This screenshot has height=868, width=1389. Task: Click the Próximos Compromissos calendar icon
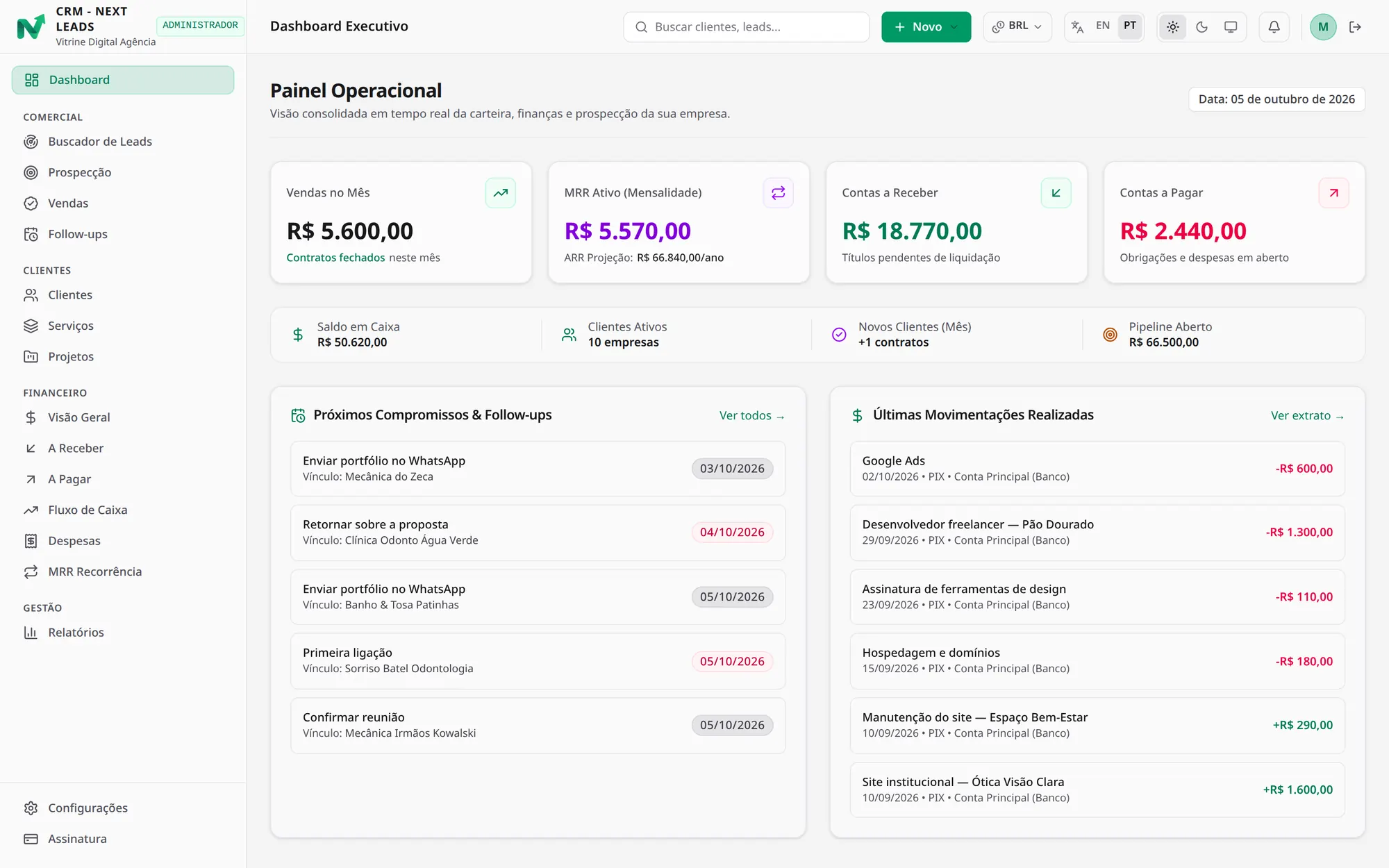pos(298,415)
